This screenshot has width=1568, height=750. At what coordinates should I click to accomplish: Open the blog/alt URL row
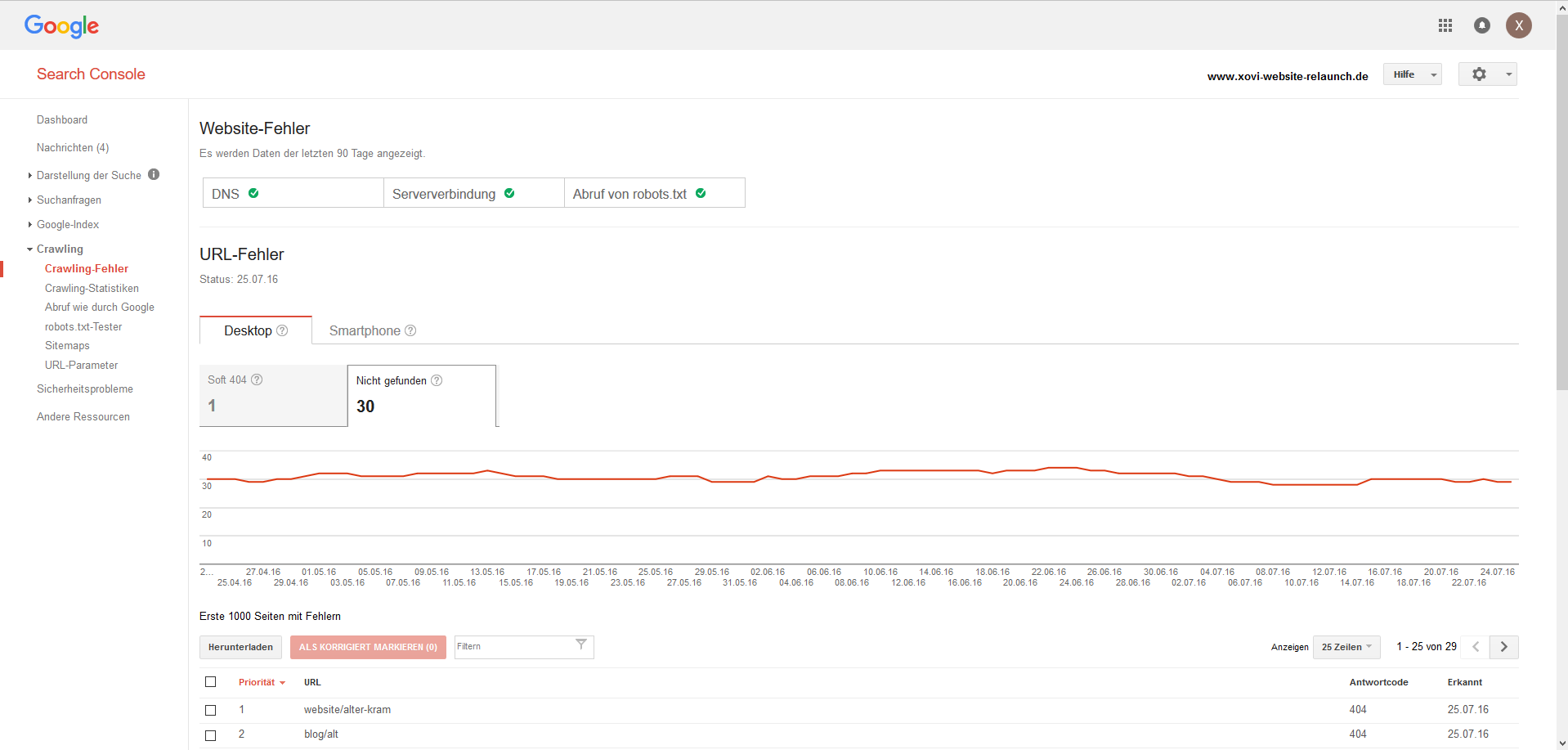[x=321, y=734]
